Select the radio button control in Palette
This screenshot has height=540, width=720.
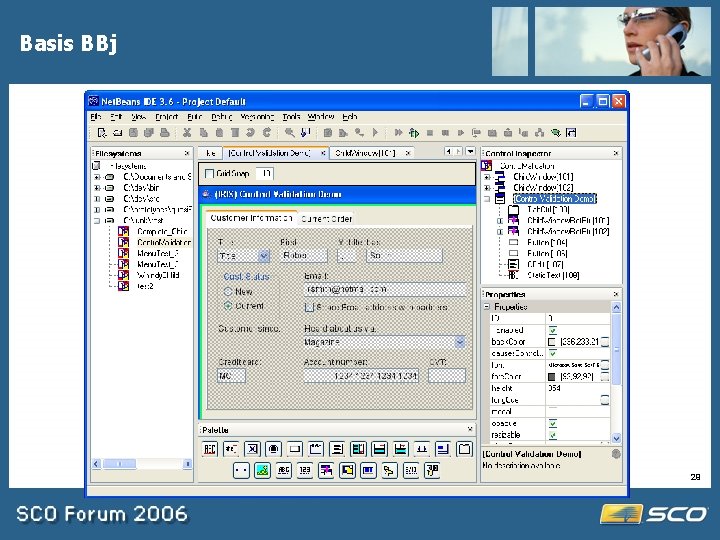pos(273,449)
